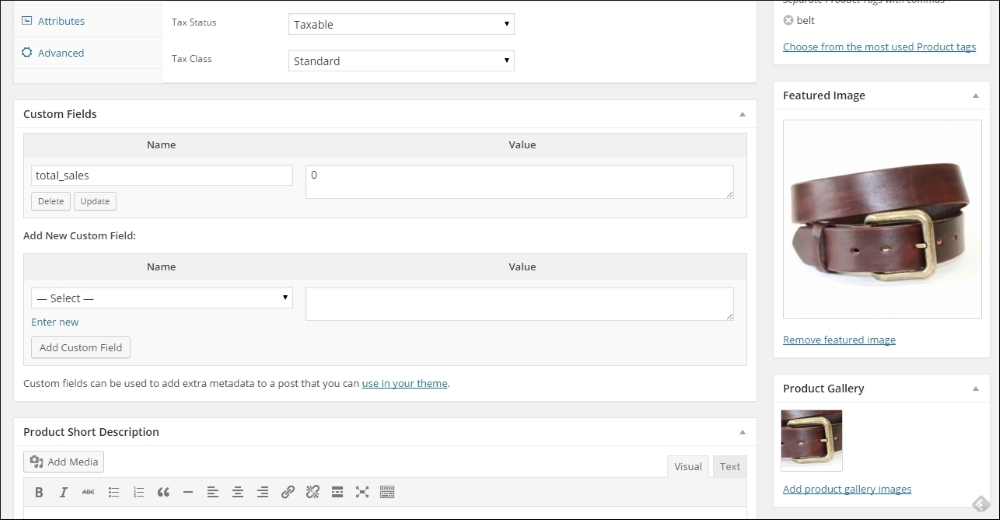Viewport: 1000px width, 520px height.
Task: Insert or edit link icon
Action: pyautogui.click(x=288, y=492)
